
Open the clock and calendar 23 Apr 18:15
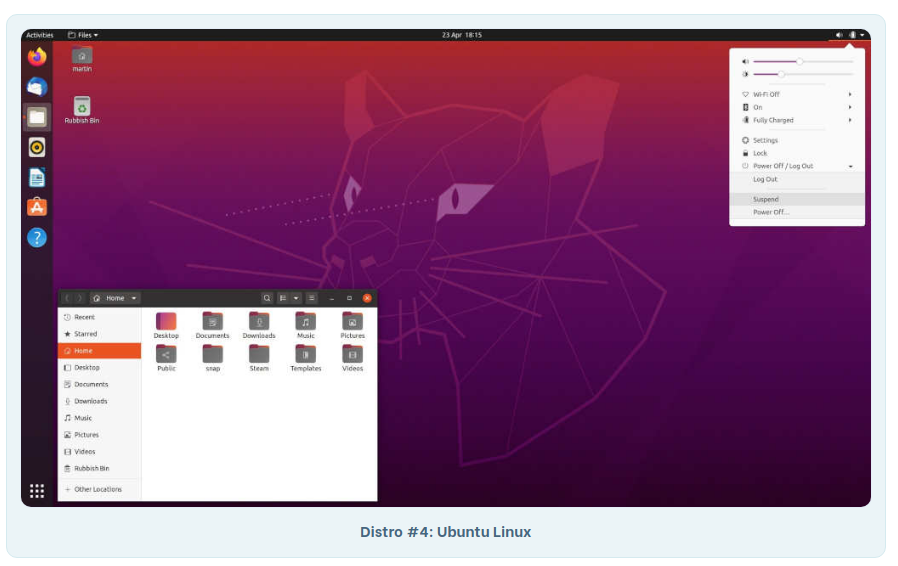(462, 35)
